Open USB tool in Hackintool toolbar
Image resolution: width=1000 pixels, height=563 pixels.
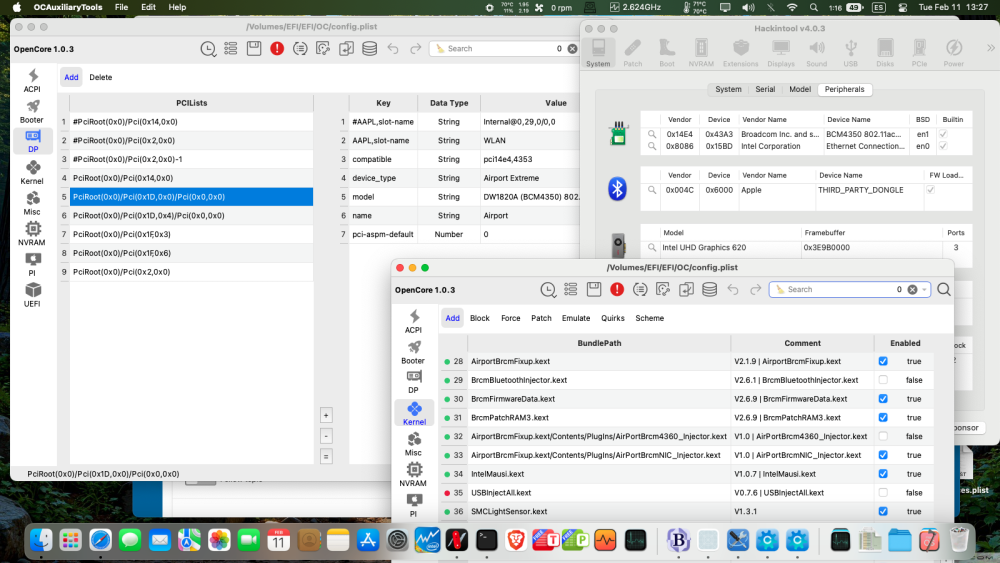tap(851, 52)
